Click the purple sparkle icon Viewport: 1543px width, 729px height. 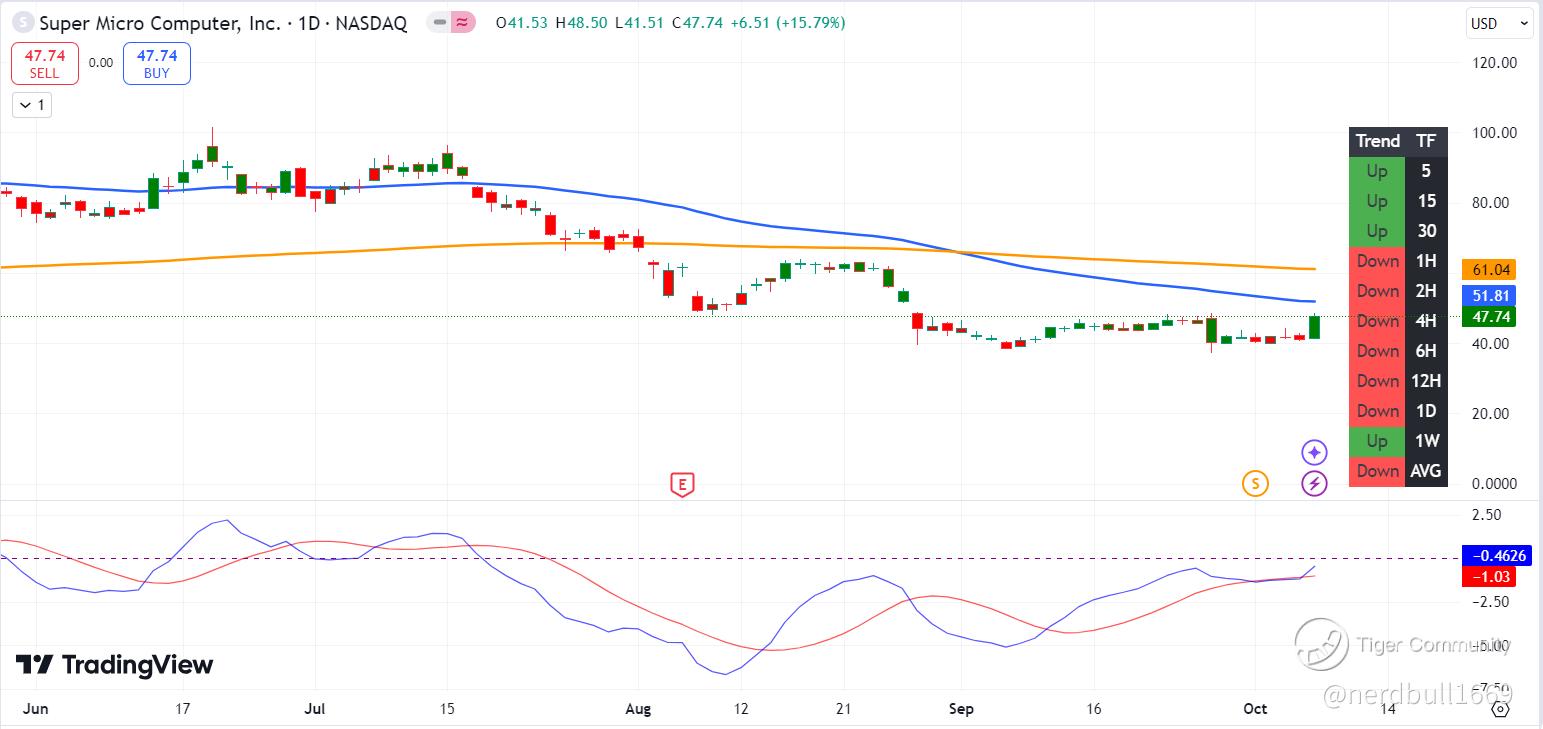coord(1314,452)
